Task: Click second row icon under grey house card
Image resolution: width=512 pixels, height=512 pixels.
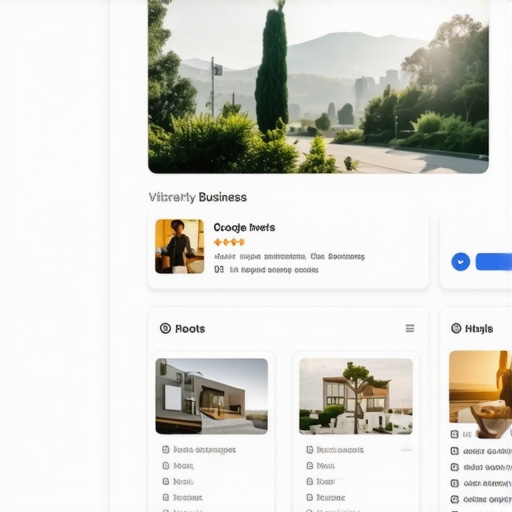Action: (166, 466)
